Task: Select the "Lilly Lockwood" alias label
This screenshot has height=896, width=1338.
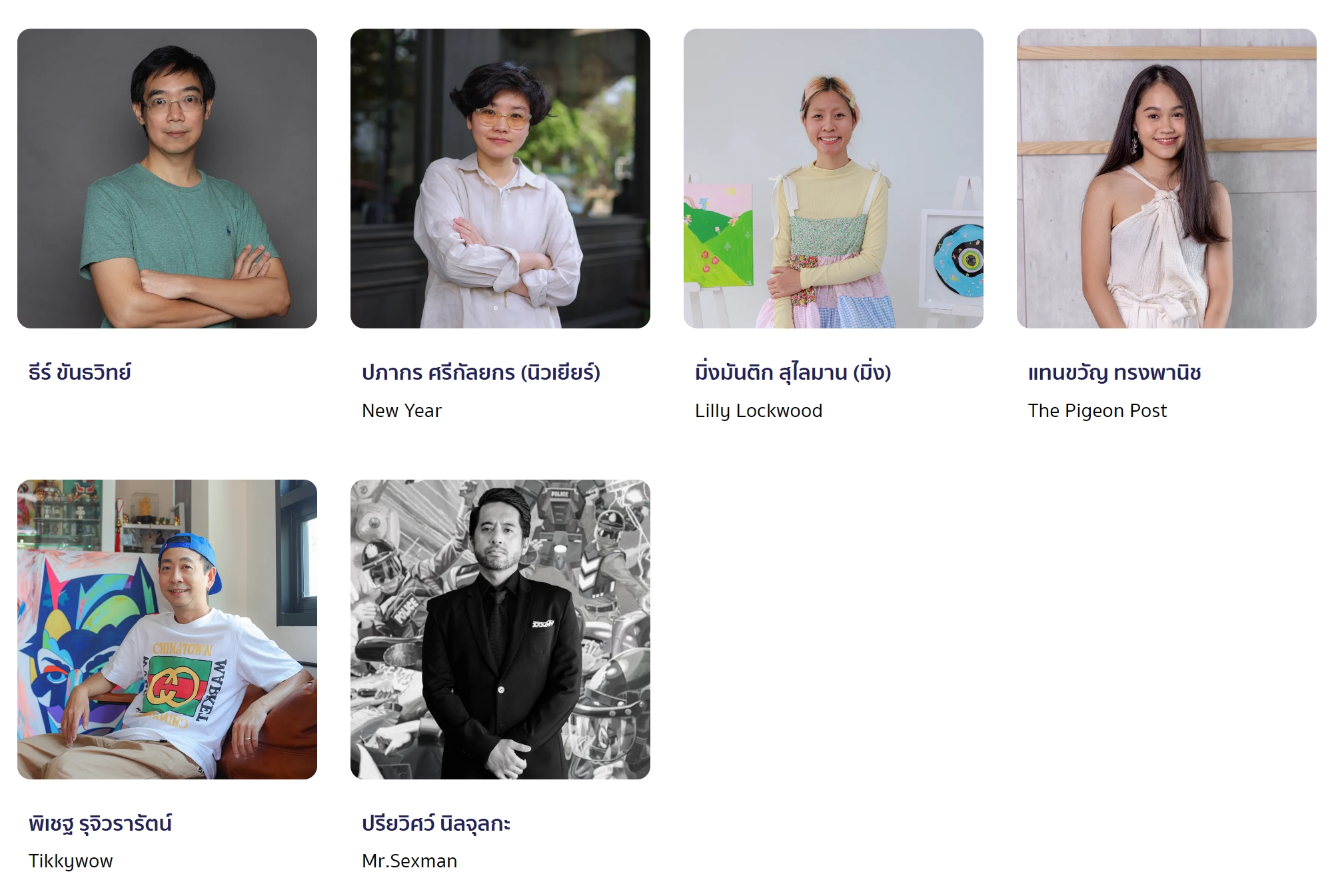Action: point(759,411)
